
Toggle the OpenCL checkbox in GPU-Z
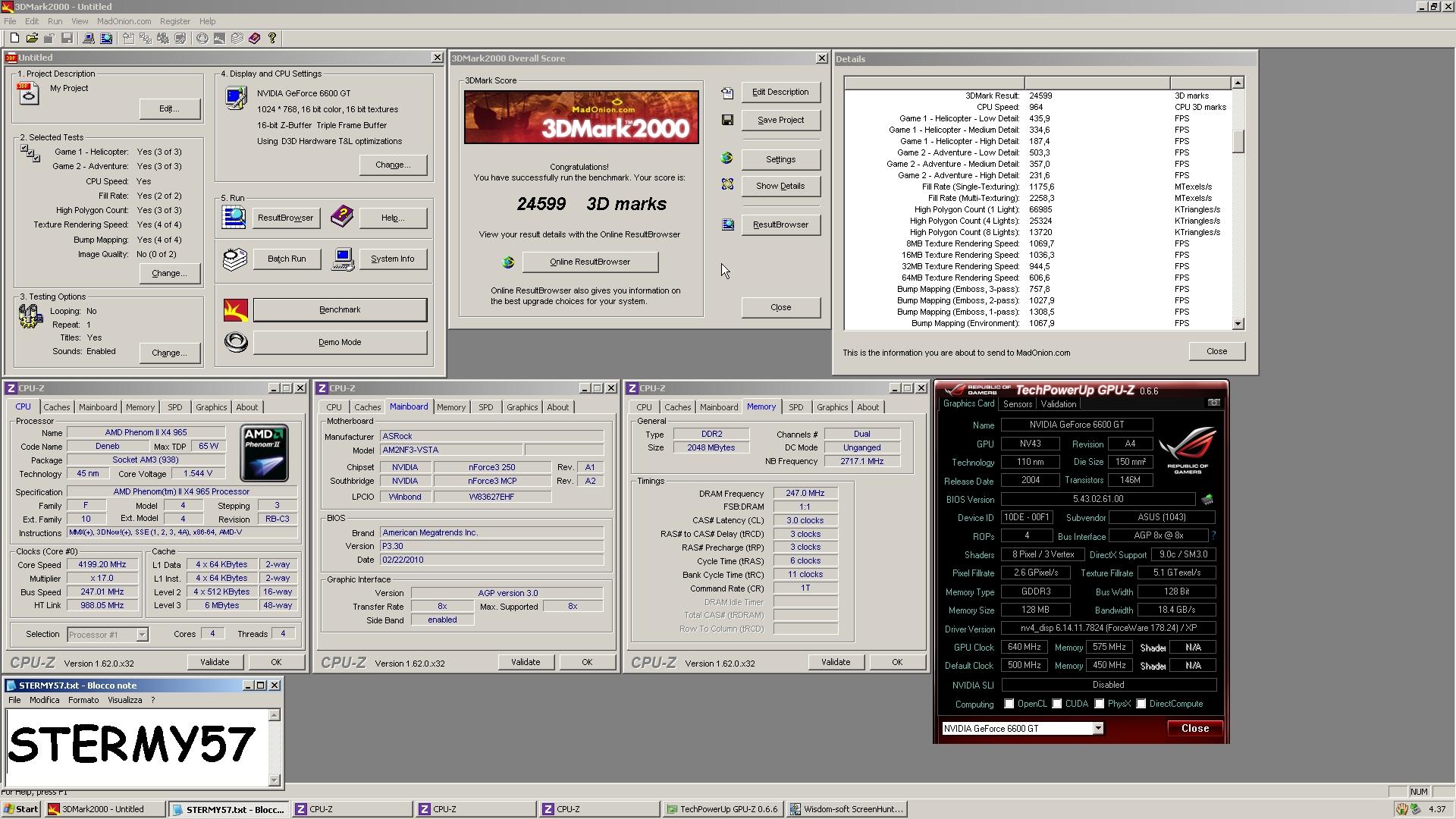pyautogui.click(x=1009, y=704)
